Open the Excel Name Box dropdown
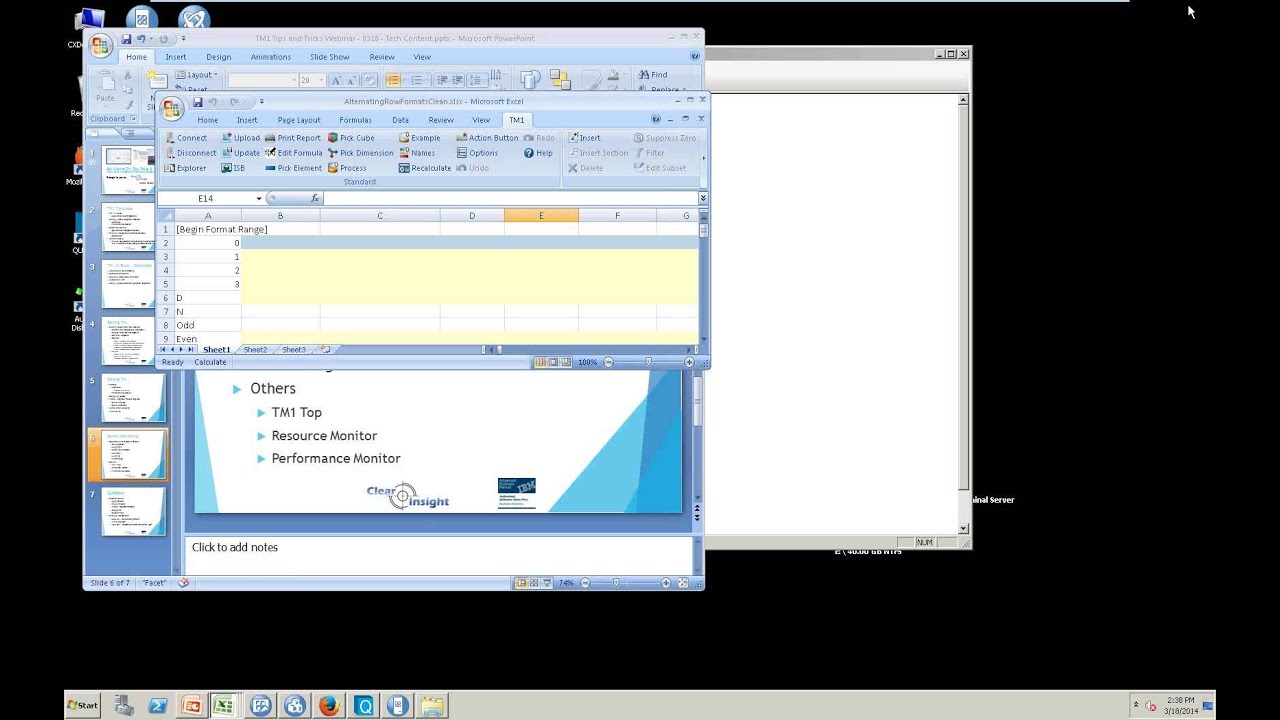The width and height of the screenshot is (1280, 720). [x=259, y=198]
